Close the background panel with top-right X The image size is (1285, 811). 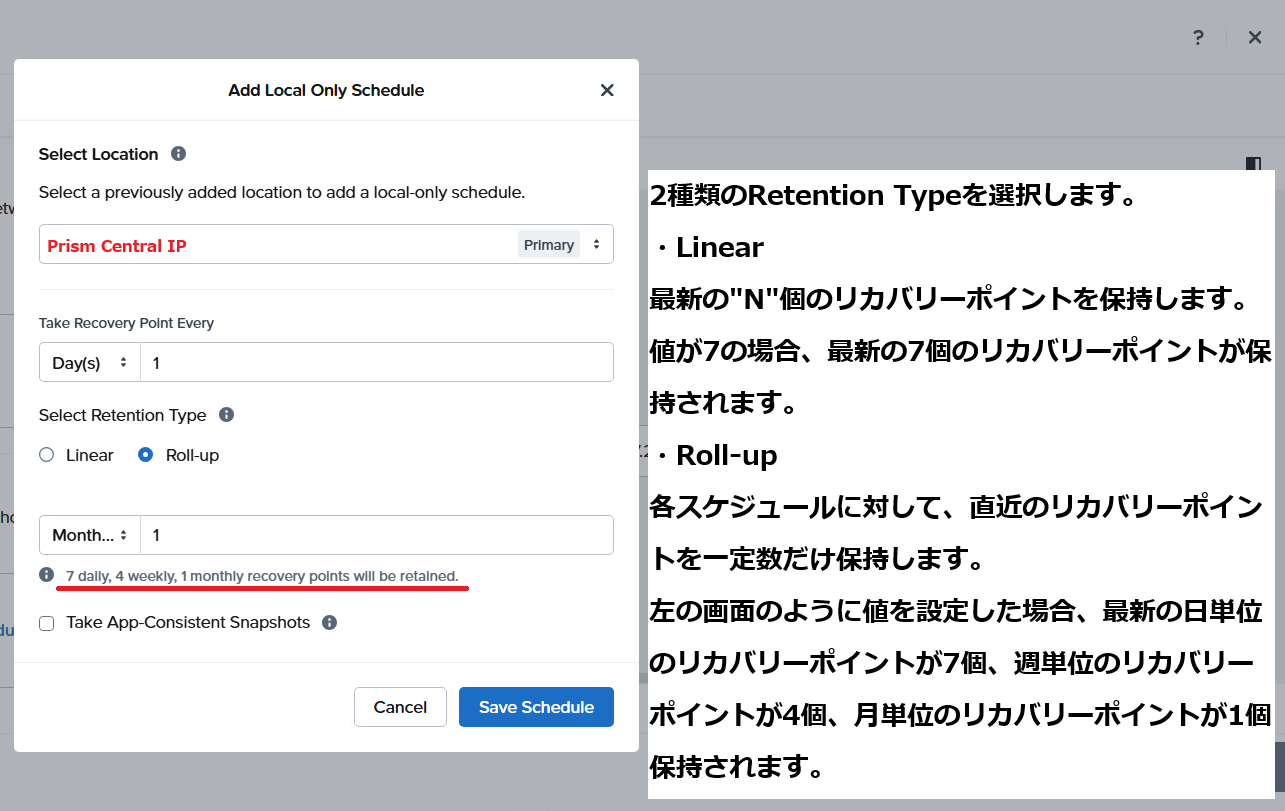coord(1255,38)
